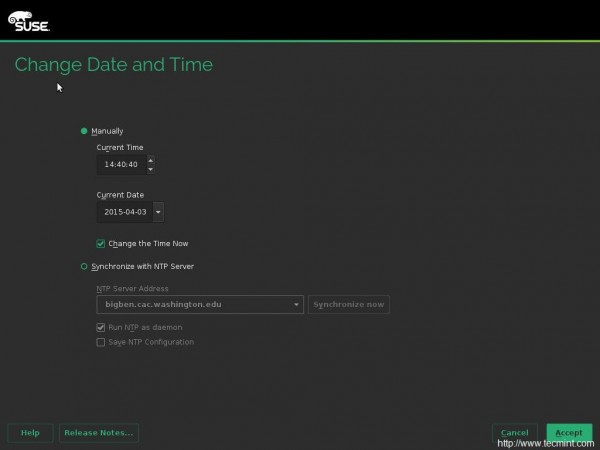Toggle the Run NTP as daemon checkbox
The height and width of the screenshot is (450, 600).
coord(101,328)
